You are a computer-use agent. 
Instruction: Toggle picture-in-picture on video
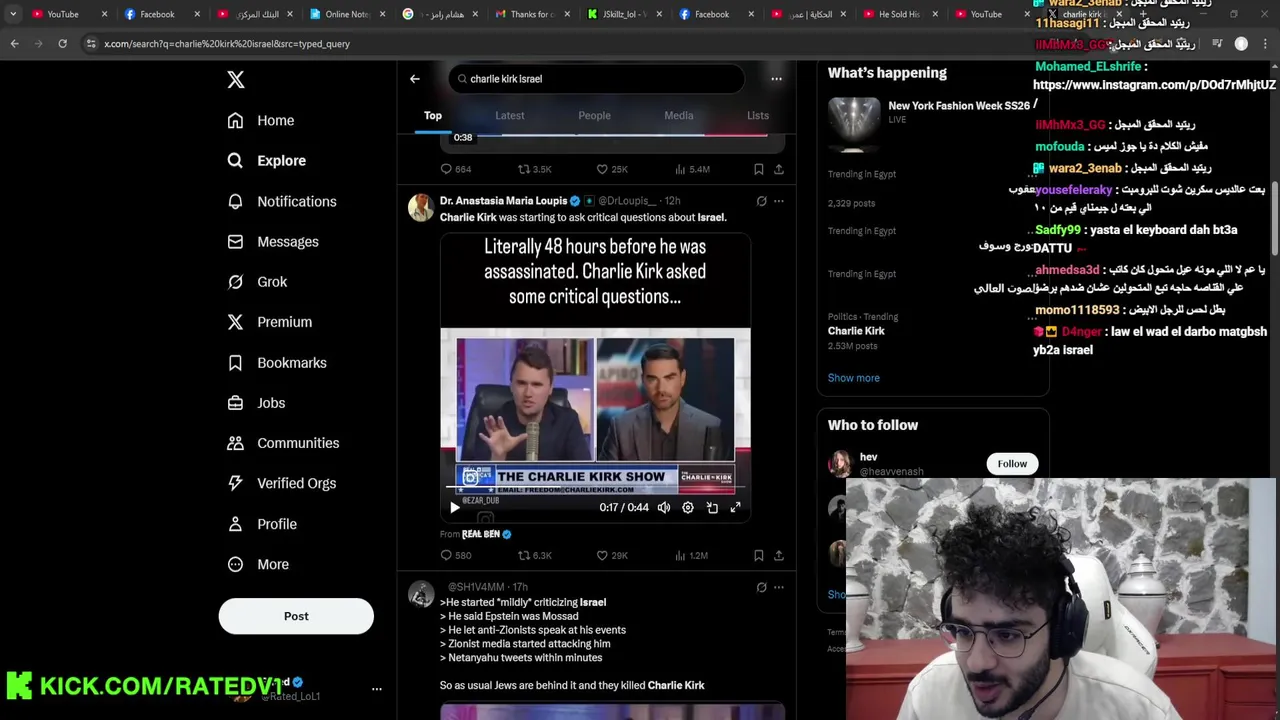tap(712, 508)
